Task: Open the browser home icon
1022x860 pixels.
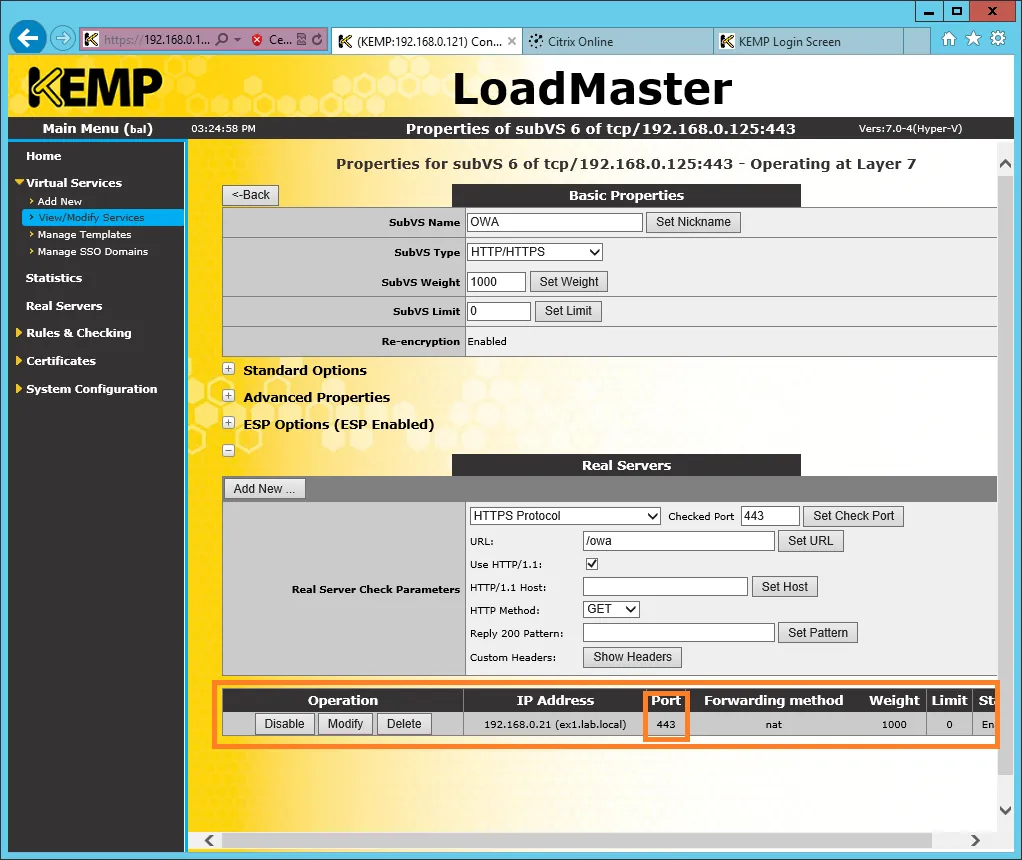Action: 949,39
